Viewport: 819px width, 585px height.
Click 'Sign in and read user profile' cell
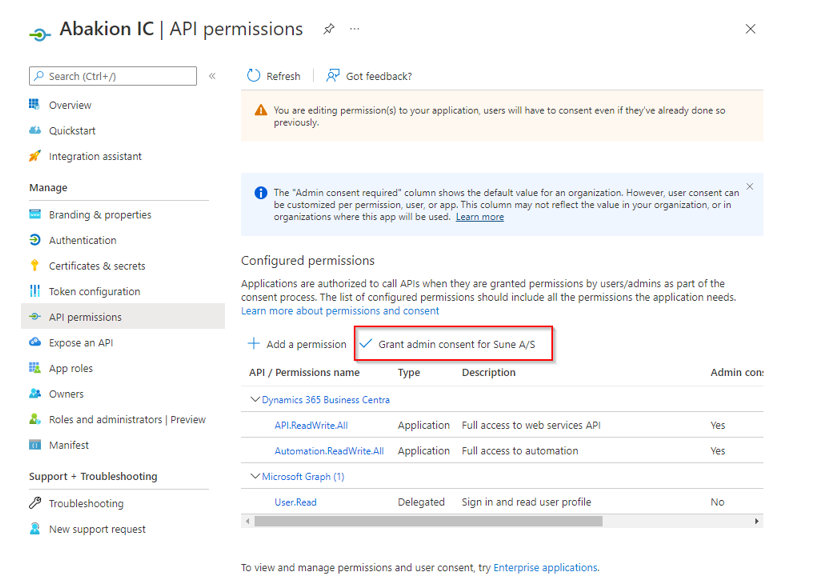point(526,502)
